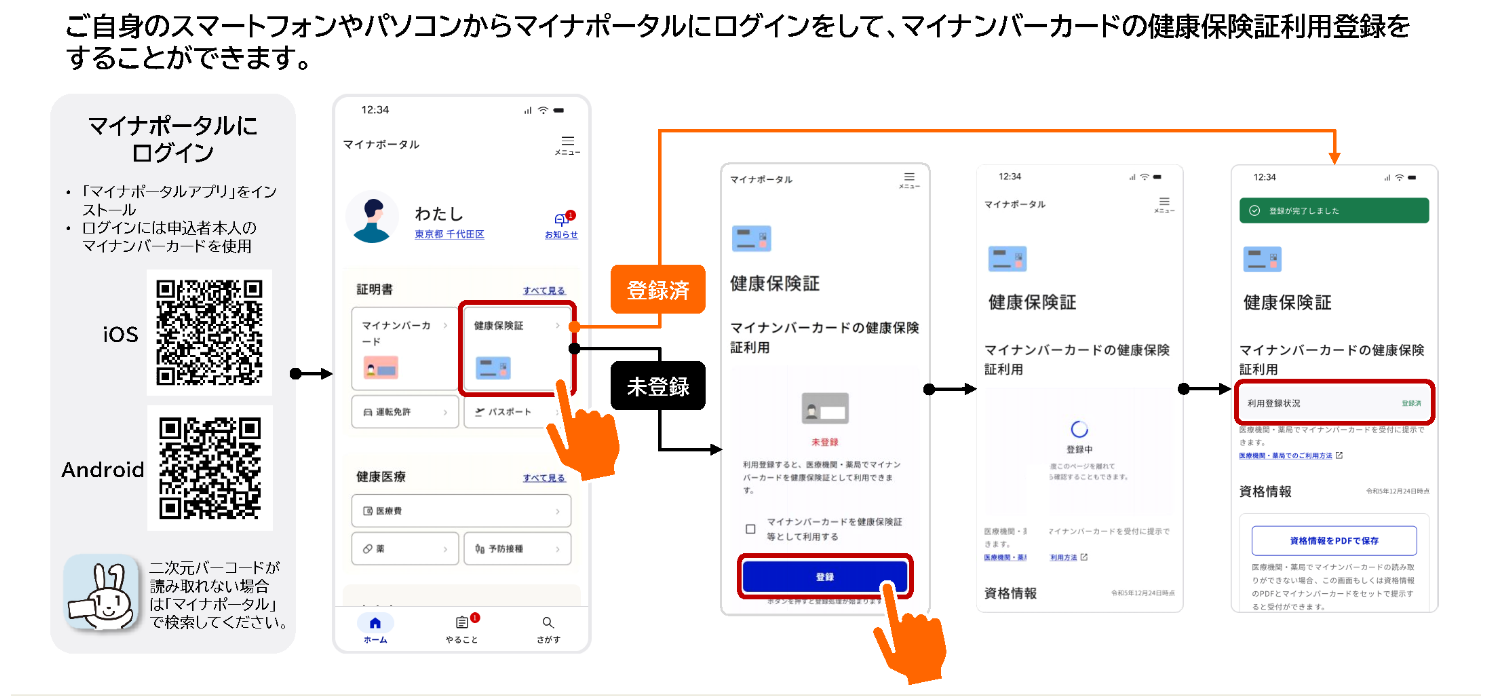Click the 登録が完了しました green banner
Screen dimensions: 1492x696
click(1334, 211)
